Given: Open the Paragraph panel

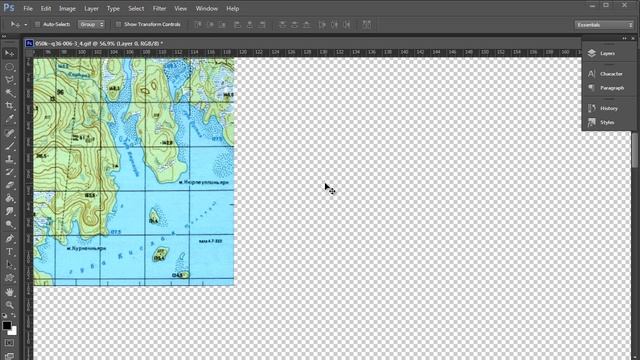Looking at the screenshot, I should [607, 88].
